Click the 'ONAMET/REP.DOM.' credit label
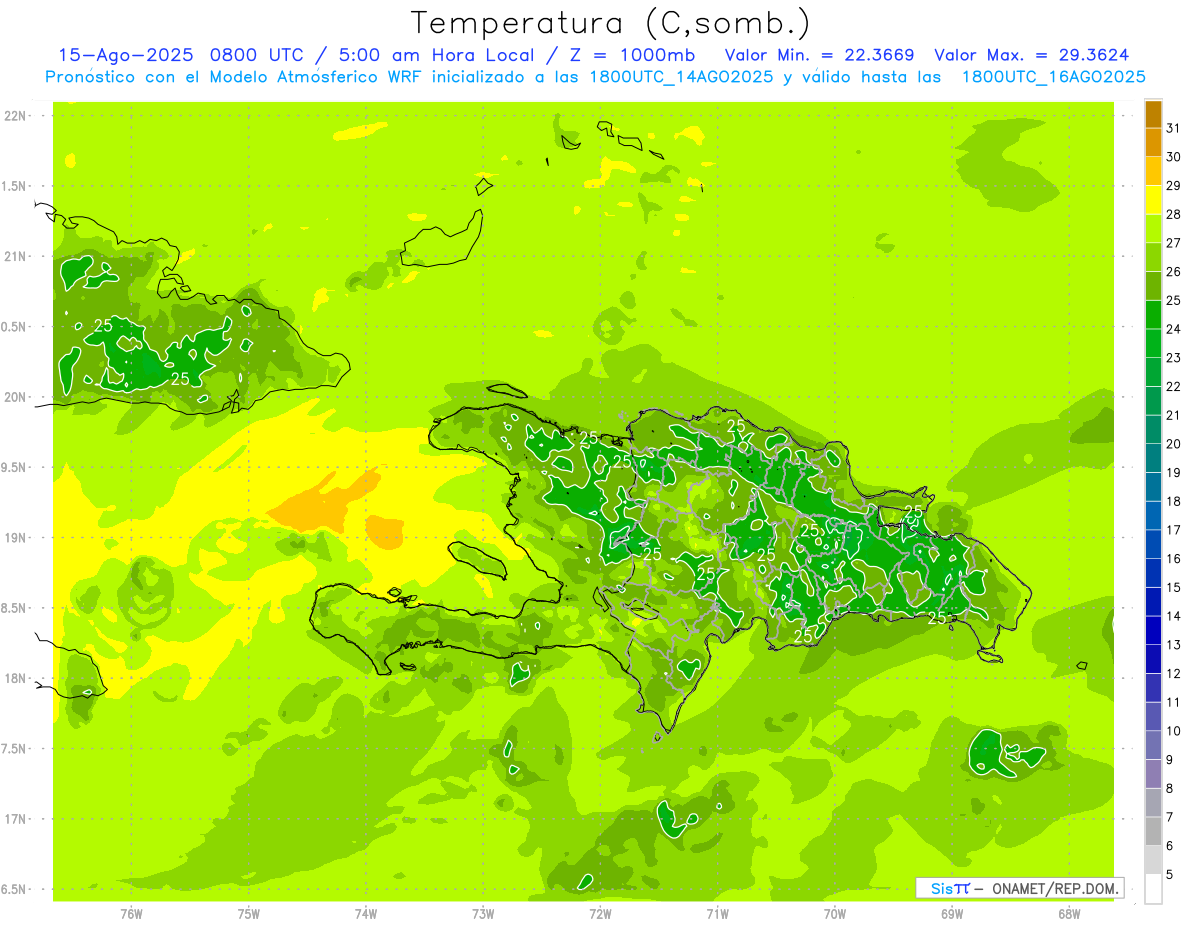This screenshot has width=1200, height=927. pos(1056,888)
